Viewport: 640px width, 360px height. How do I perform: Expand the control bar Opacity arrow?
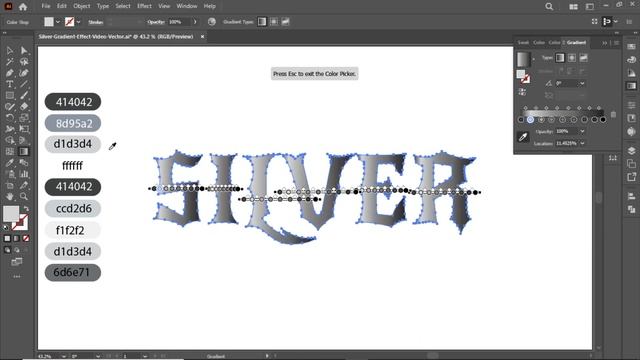(195, 22)
